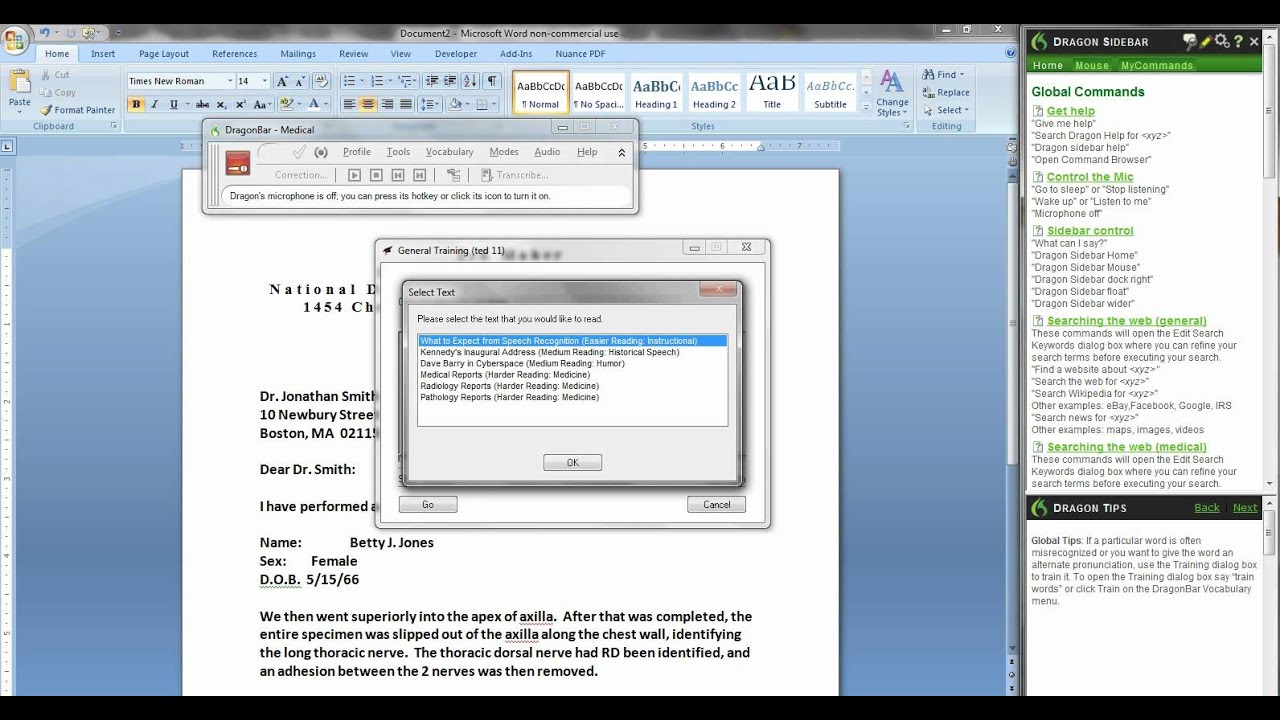Image resolution: width=1280 pixels, height=720 pixels.
Task: Click Go in General Training window
Action: (x=428, y=504)
